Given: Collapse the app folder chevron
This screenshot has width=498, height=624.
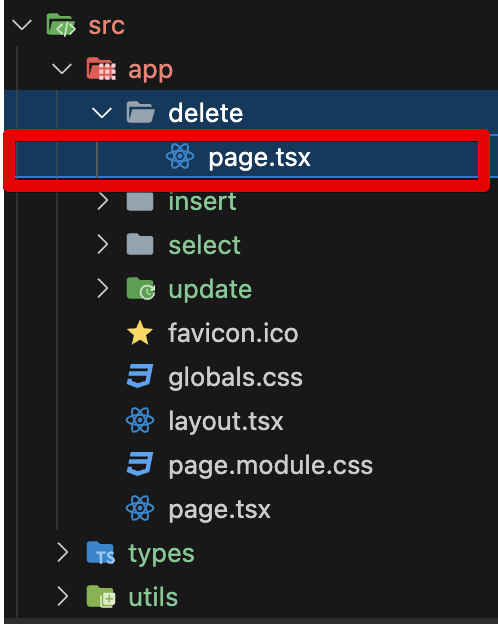Looking at the screenshot, I should coord(62,69).
